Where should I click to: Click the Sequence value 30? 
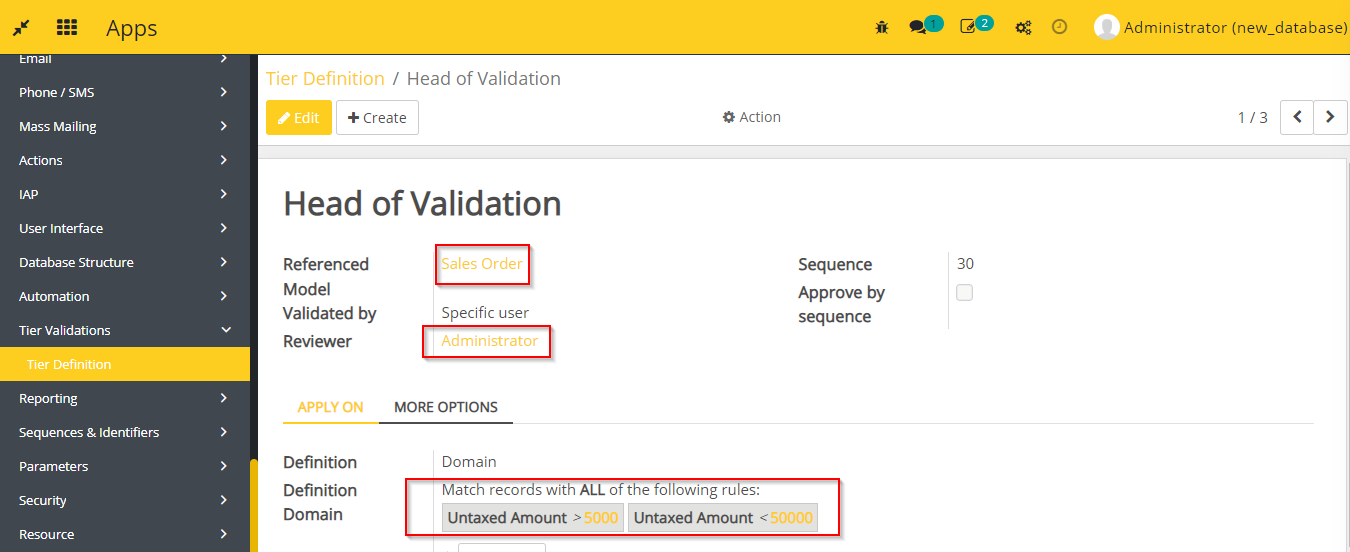pos(965,264)
